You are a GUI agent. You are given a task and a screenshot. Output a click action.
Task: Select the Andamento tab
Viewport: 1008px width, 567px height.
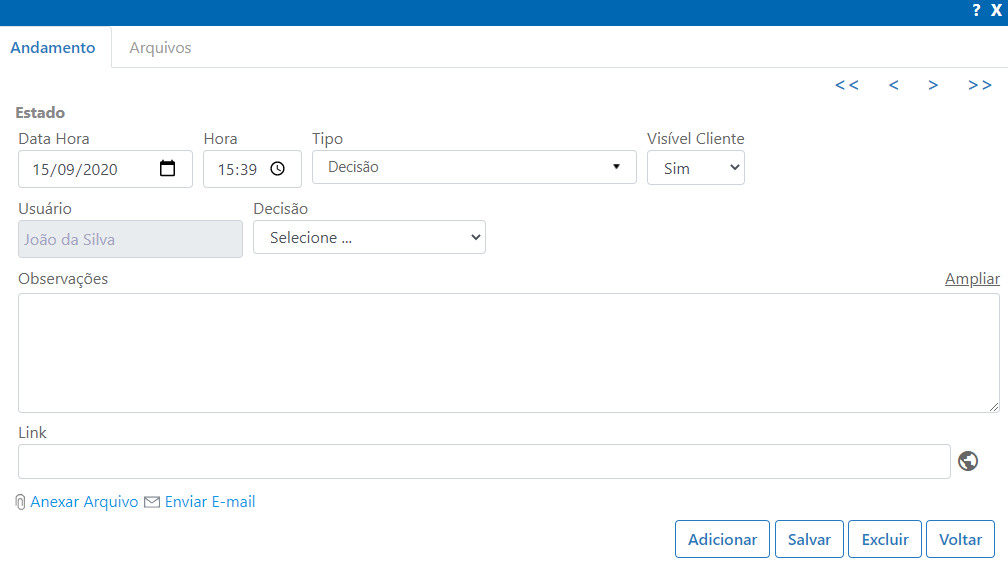pyautogui.click(x=53, y=48)
